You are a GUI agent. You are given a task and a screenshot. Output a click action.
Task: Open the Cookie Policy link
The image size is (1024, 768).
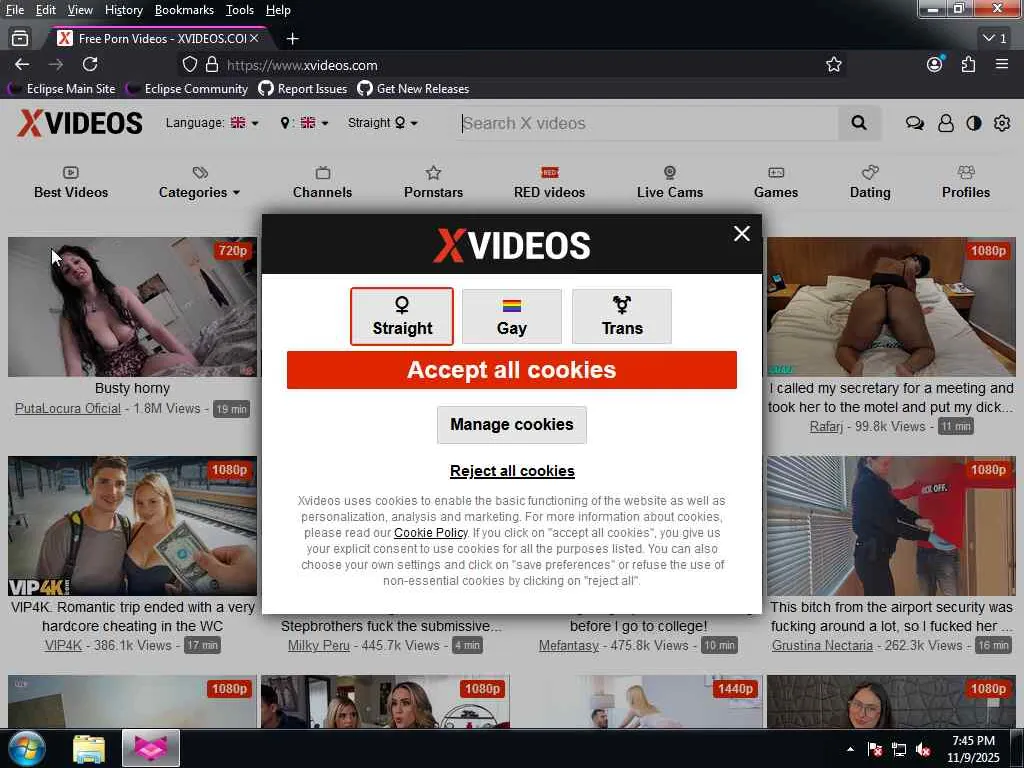click(x=430, y=533)
